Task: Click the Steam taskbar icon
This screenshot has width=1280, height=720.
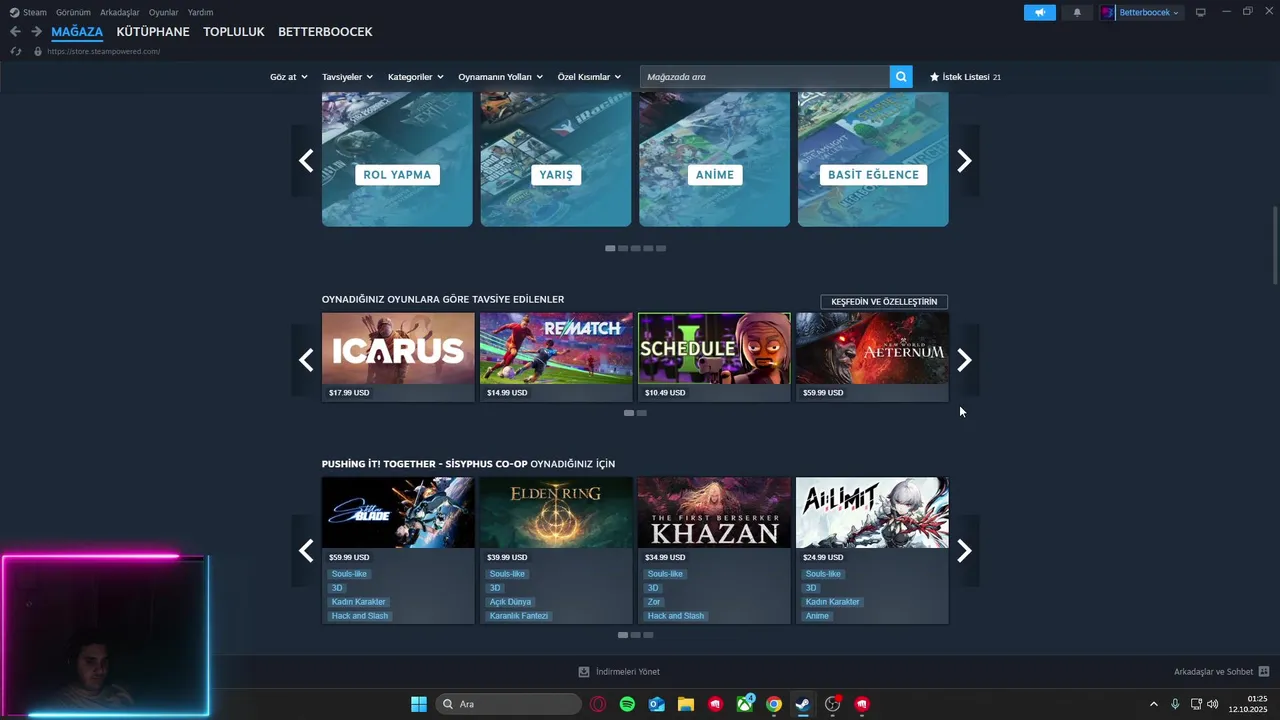Action: pyautogui.click(x=803, y=704)
